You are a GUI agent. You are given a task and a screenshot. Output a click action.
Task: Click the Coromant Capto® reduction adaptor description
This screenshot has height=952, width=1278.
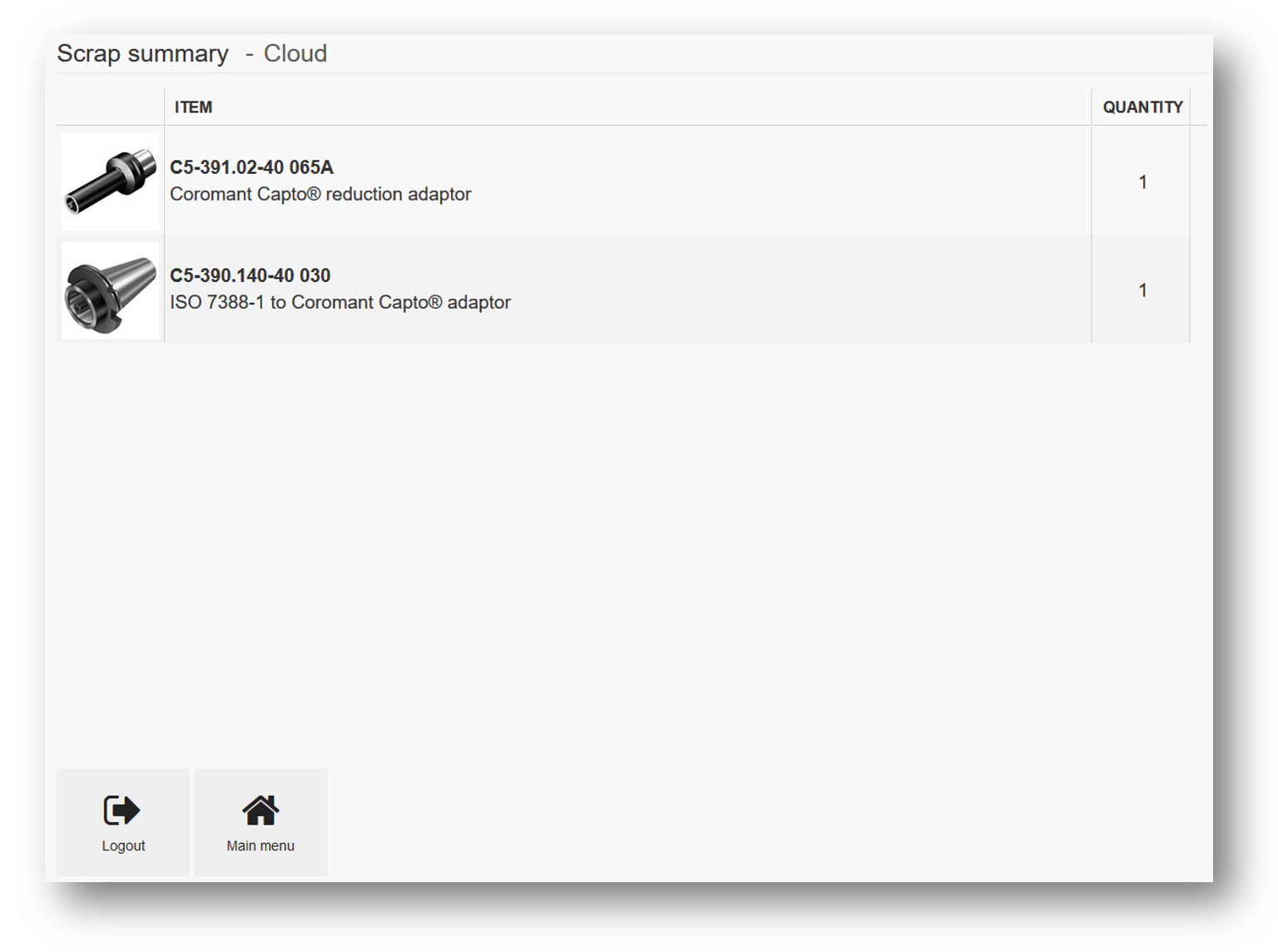[320, 194]
